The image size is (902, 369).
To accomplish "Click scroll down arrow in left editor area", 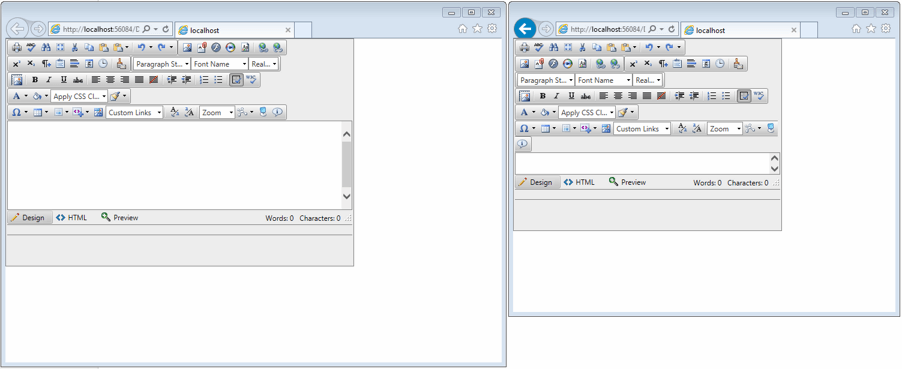I will pos(346,196).
